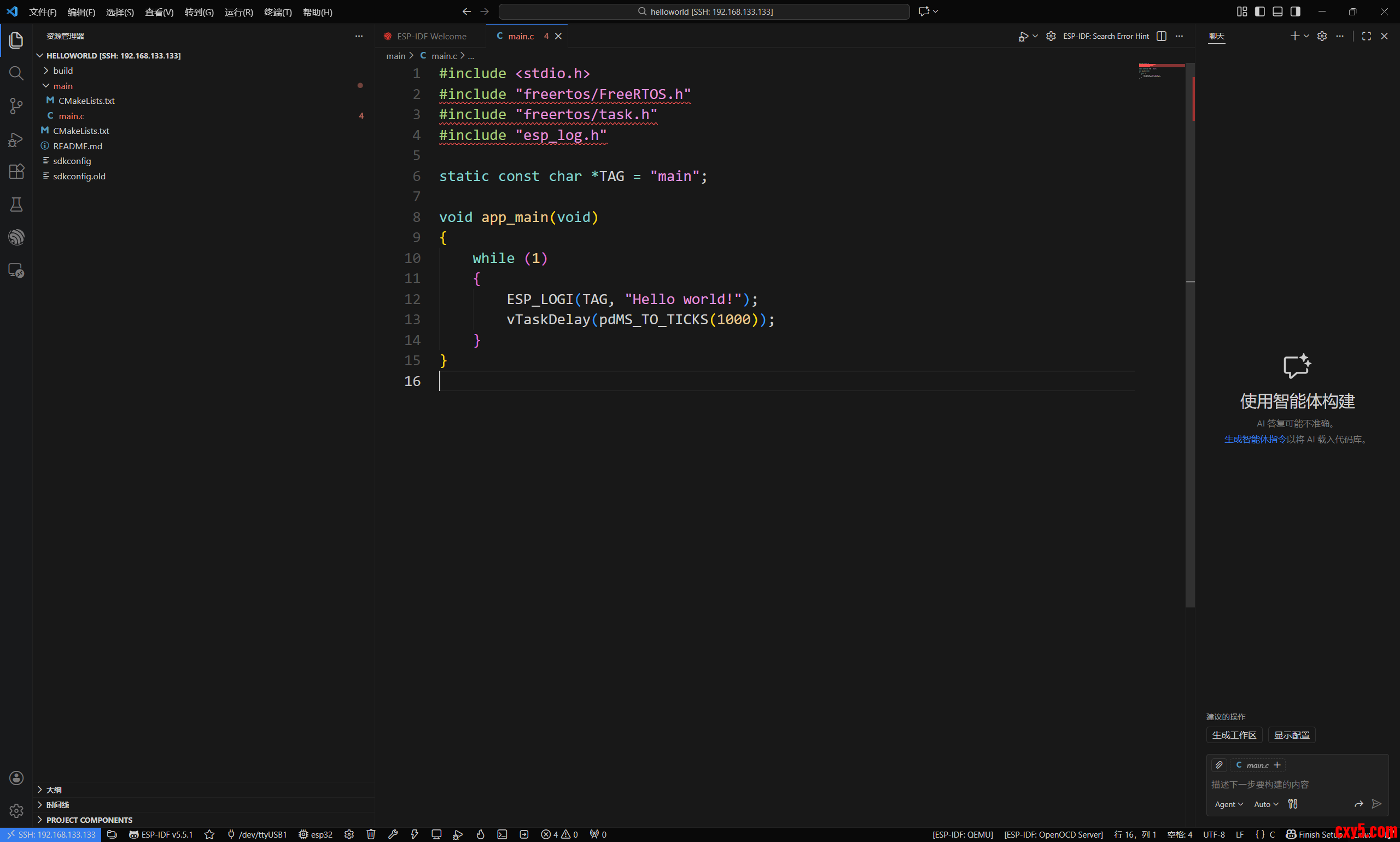Toggle the secondary sidebar layout button
1400x842 pixels.
click(1295, 11)
